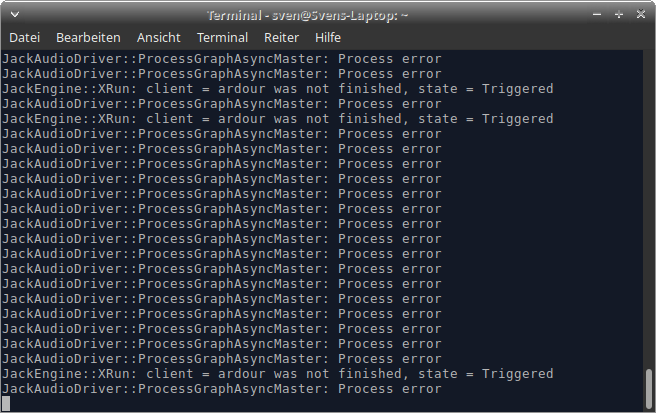Click the second JackEngine::XRun line

pyautogui.click(x=277, y=119)
